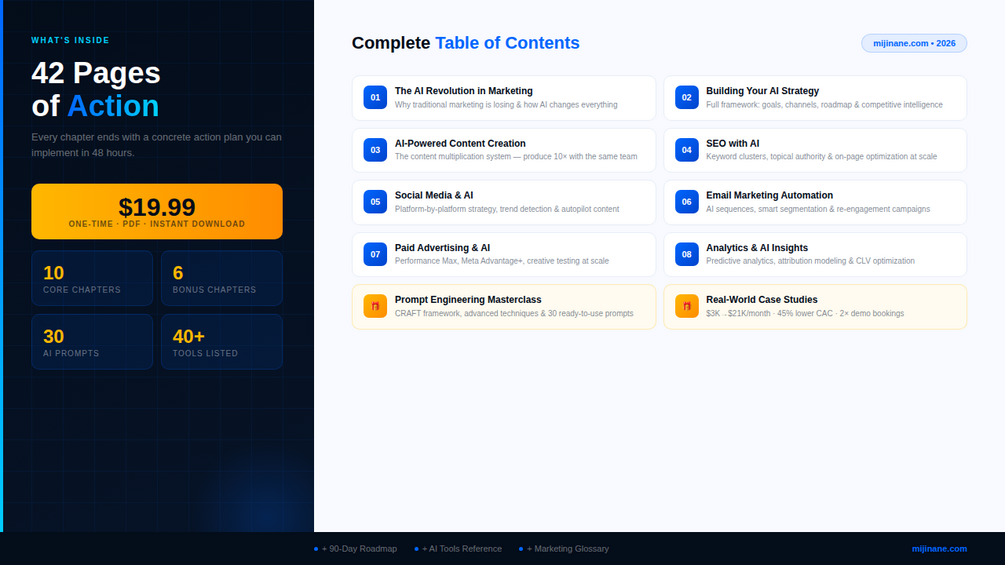Click the 03 chapter number badge
Image resolution: width=1005 pixels, height=565 pixels.
(x=375, y=150)
